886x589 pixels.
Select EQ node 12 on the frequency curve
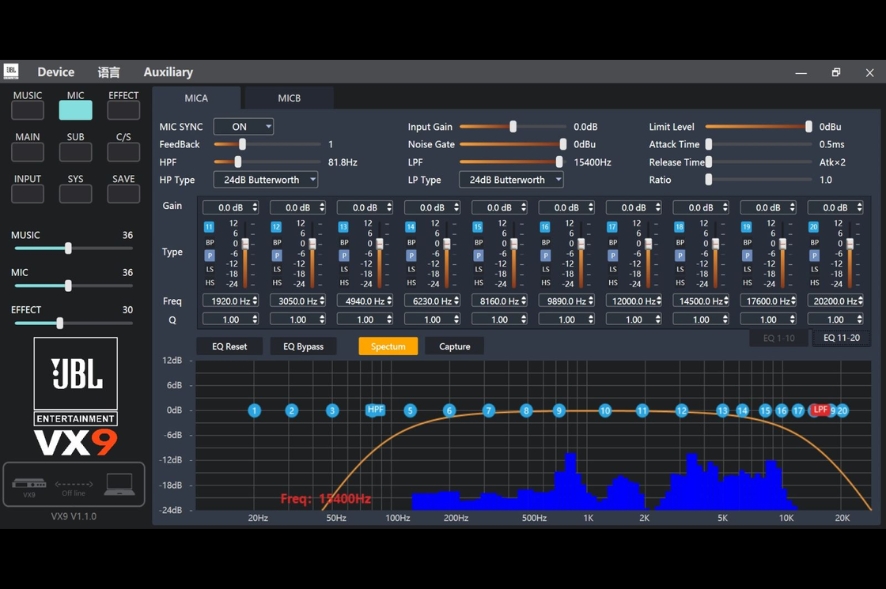[x=681, y=411]
